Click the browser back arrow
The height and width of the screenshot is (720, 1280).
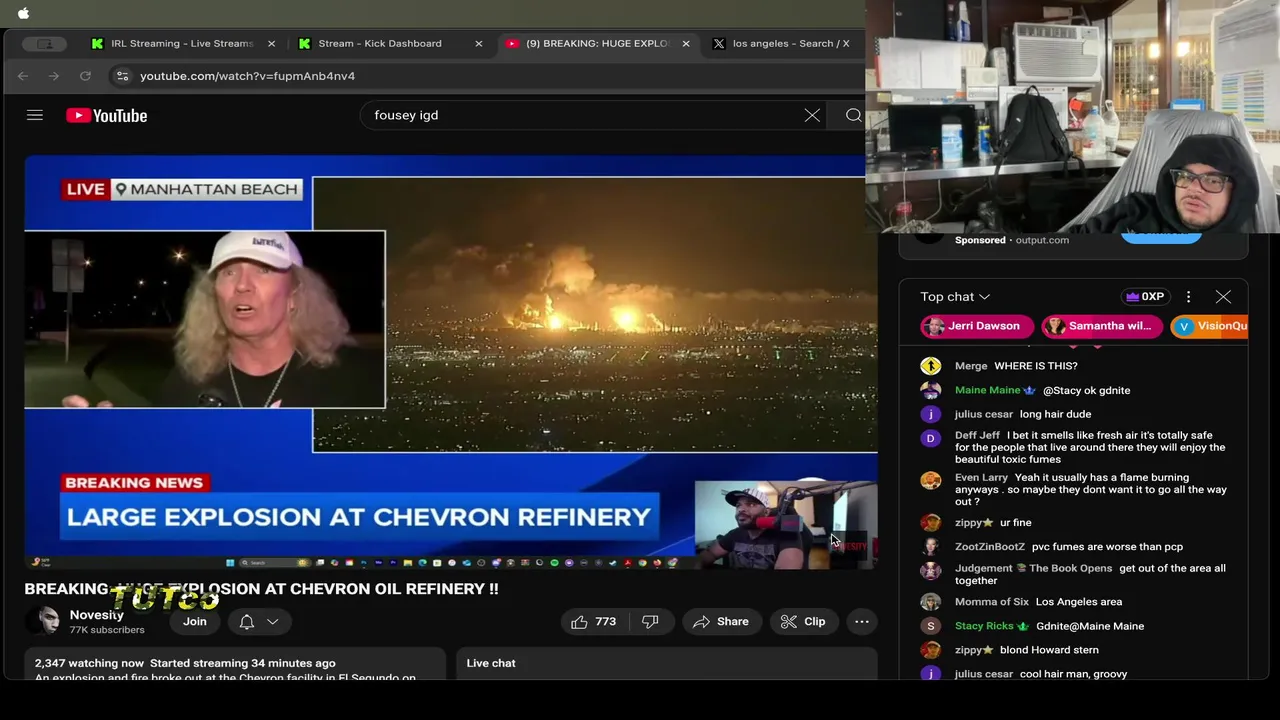pos(23,76)
